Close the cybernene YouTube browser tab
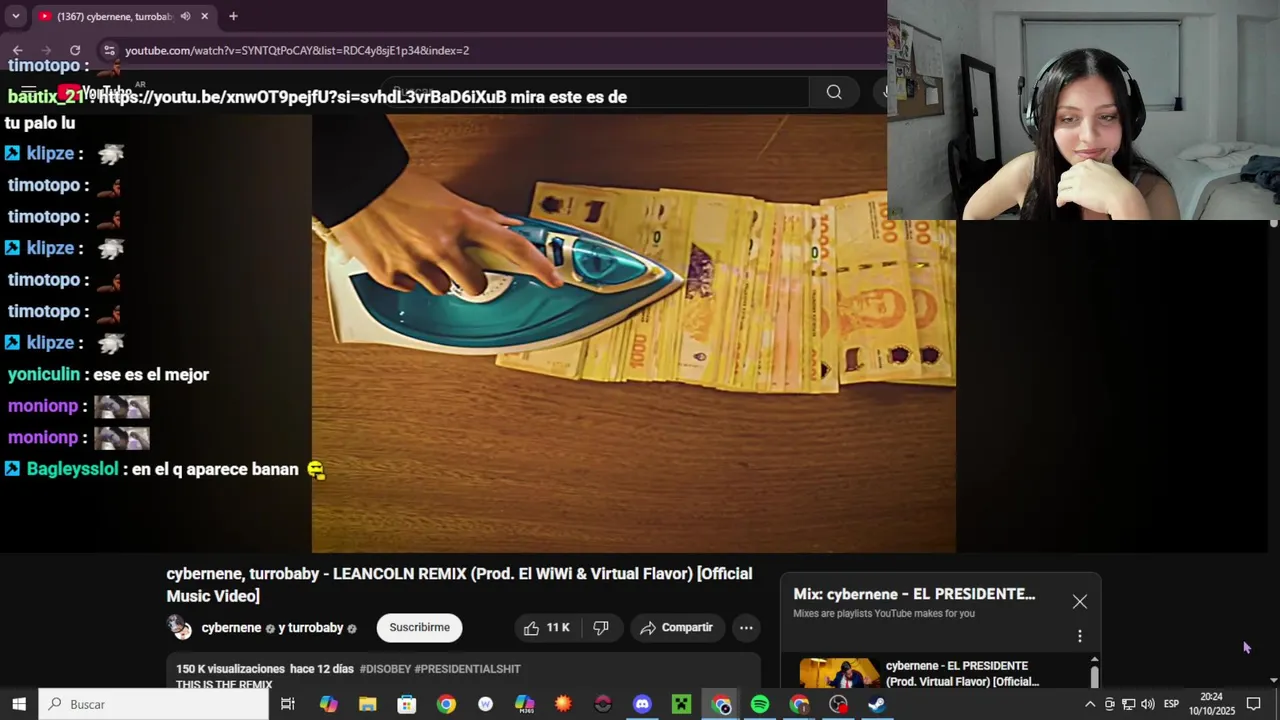1280x720 pixels. click(x=204, y=16)
